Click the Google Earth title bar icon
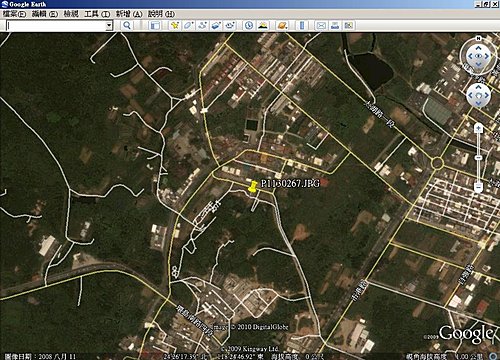Viewport: 500px width, 360px height. (x=5, y=4)
